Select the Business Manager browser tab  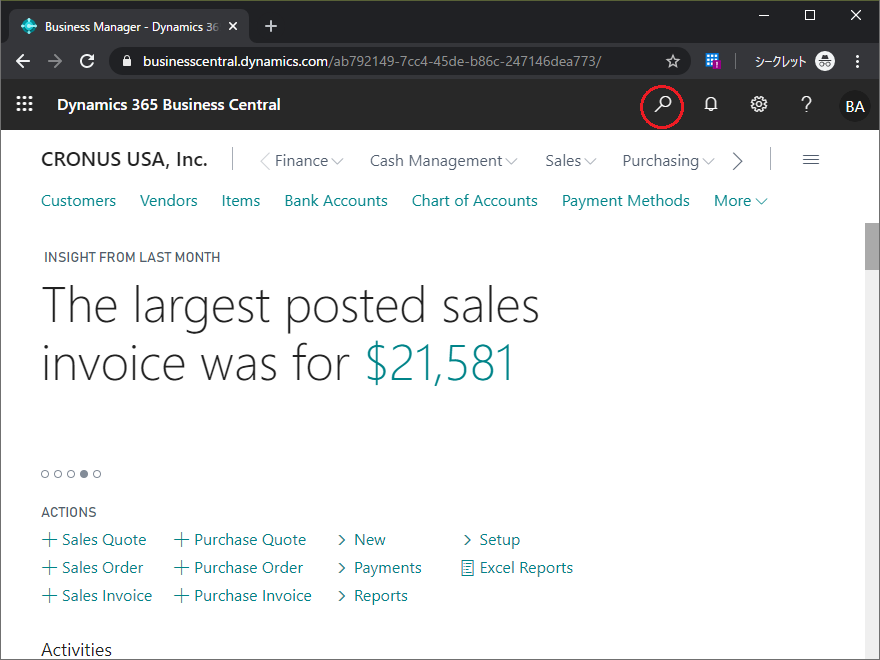tap(129, 26)
